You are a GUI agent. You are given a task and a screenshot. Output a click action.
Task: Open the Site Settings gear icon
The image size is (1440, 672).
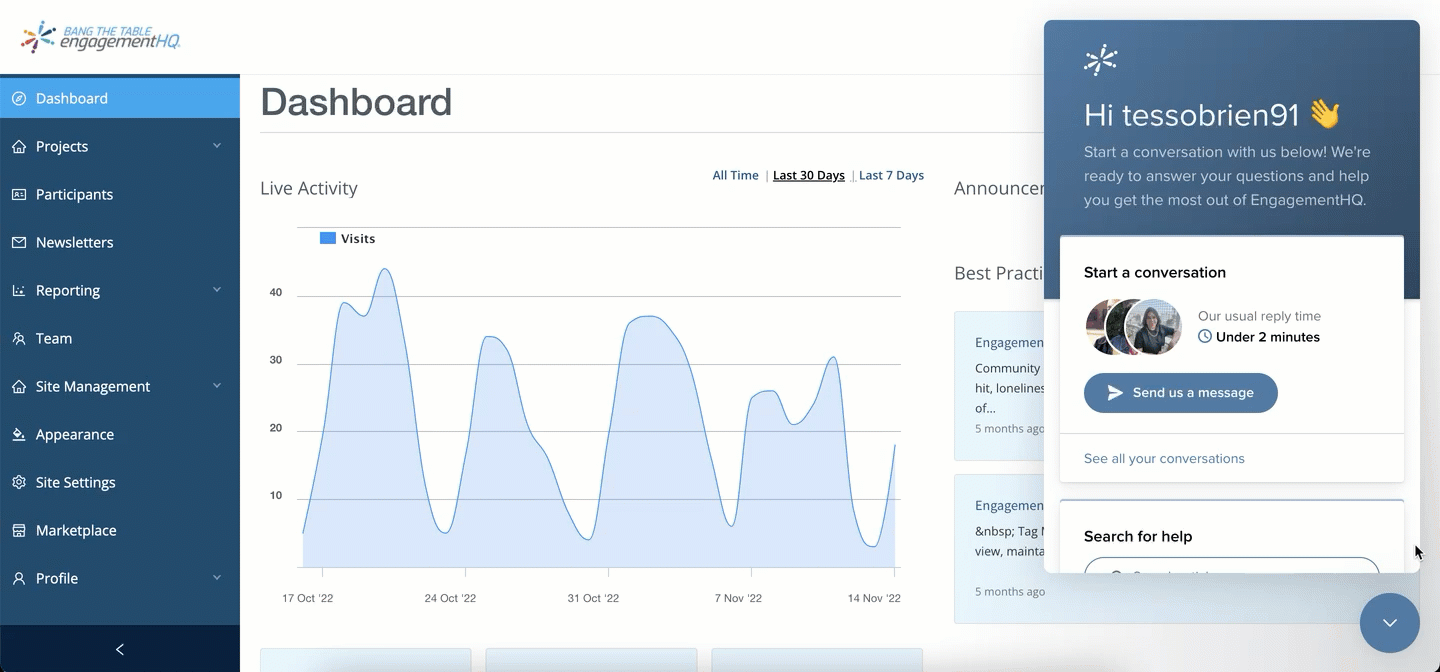tap(19, 482)
